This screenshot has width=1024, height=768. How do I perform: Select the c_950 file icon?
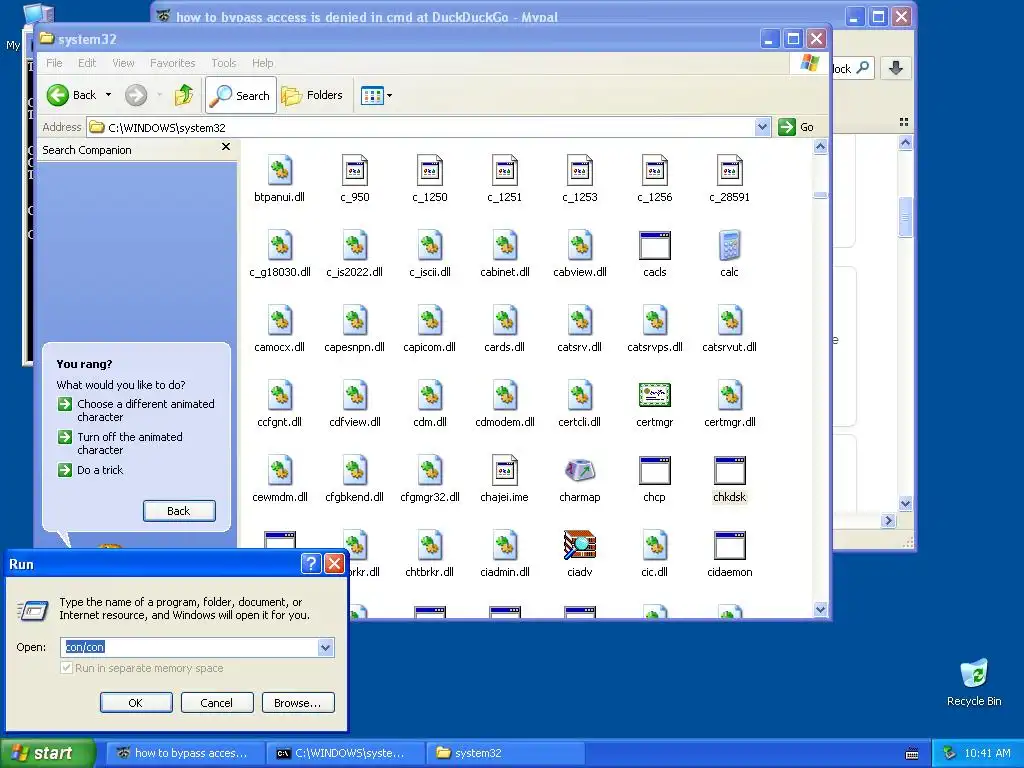[355, 171]
